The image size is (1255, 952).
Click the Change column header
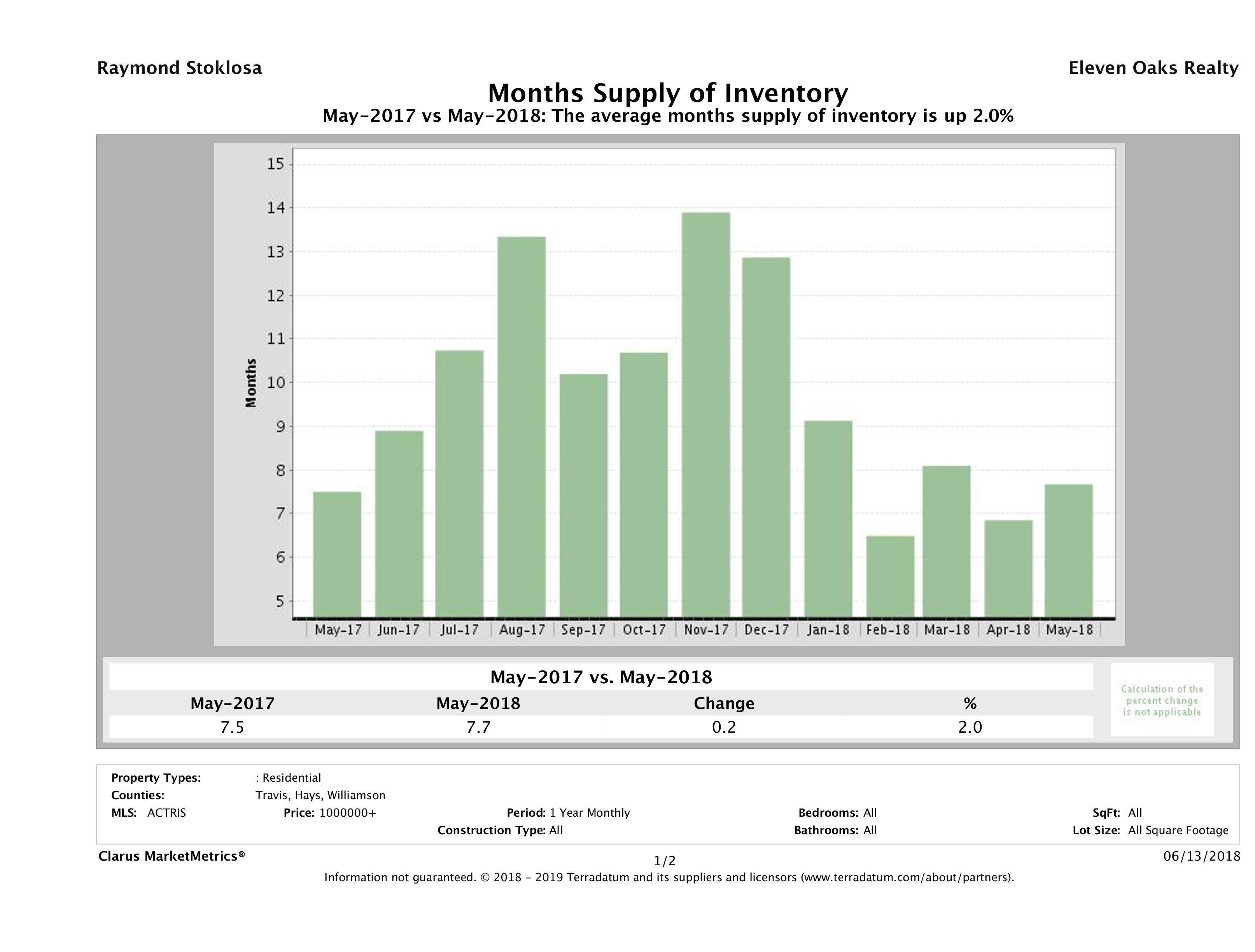click(x=723, y=703)
